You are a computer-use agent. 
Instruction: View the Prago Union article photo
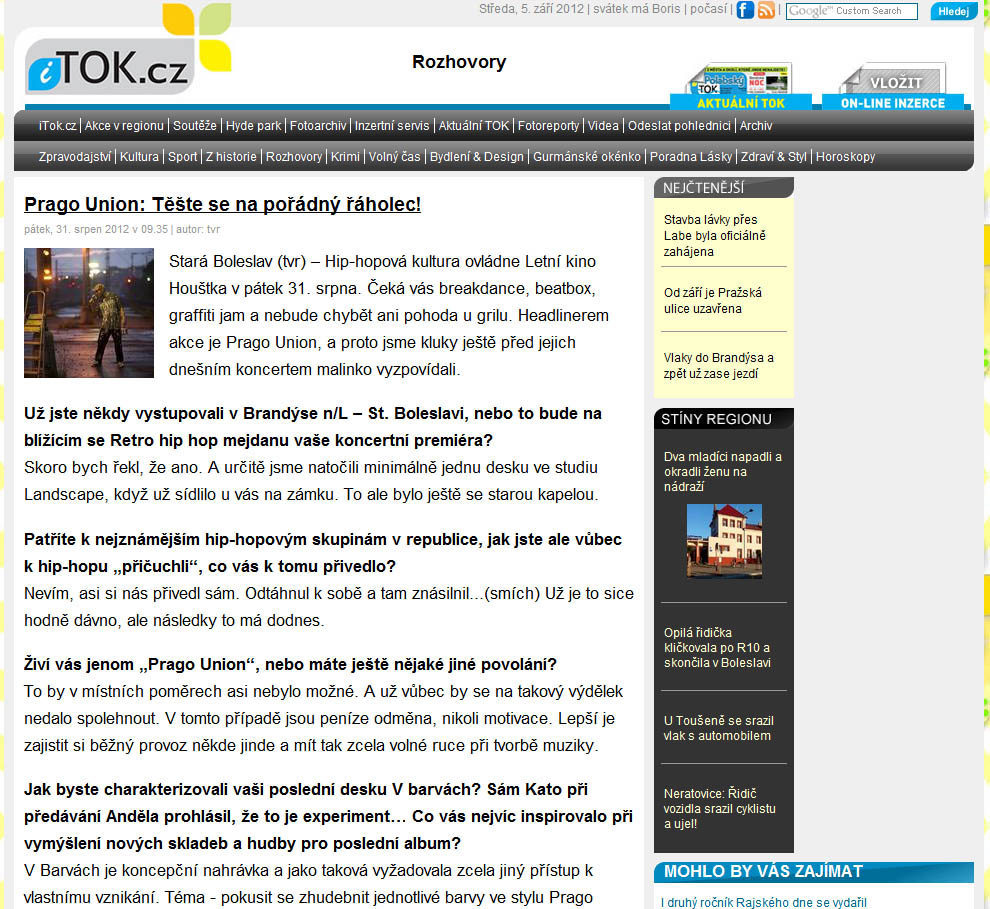[89, 313]
